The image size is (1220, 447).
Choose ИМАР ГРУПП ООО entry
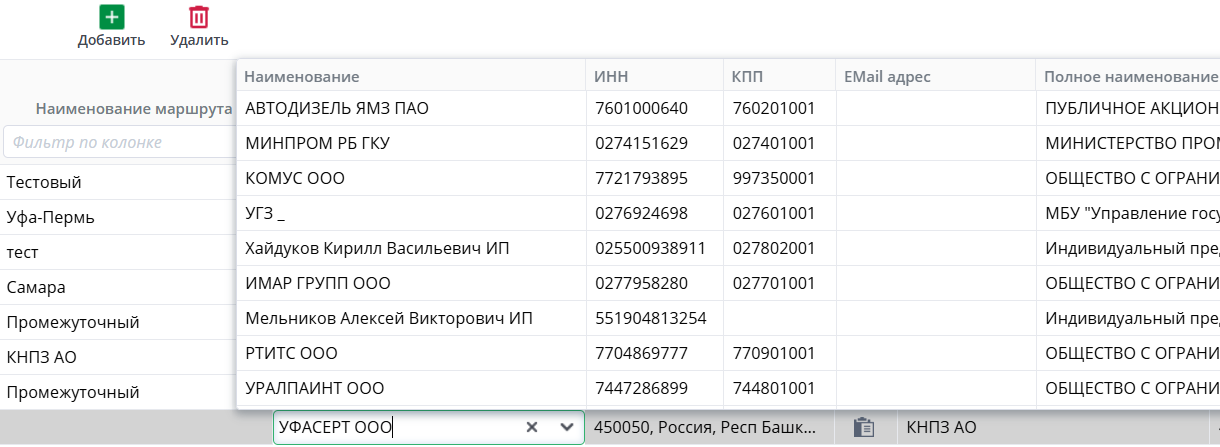tap(318, 283)
